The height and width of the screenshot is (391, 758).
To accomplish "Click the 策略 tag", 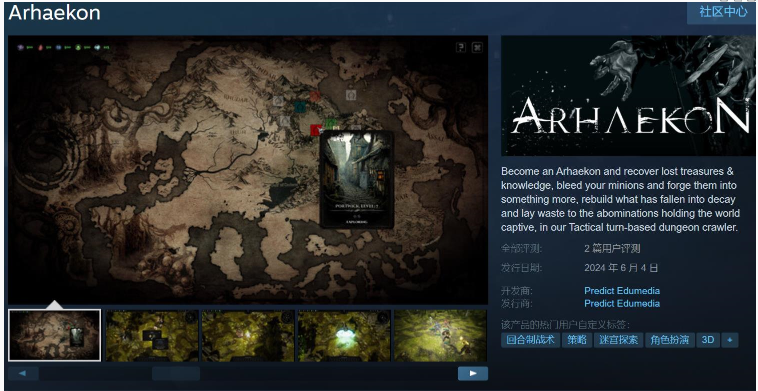I will [577, 340].
